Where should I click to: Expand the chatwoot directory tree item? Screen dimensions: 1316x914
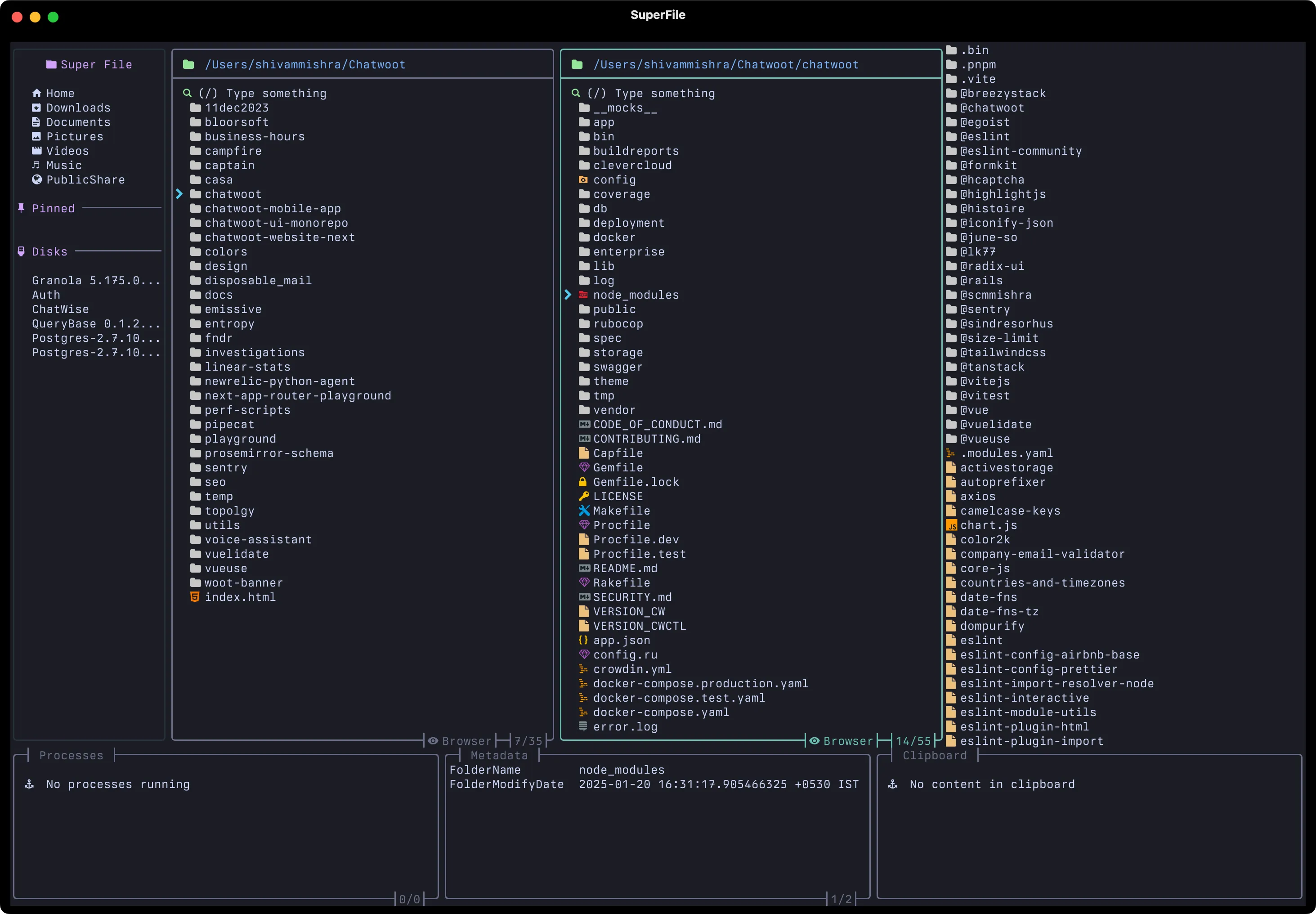coord(179,194)
